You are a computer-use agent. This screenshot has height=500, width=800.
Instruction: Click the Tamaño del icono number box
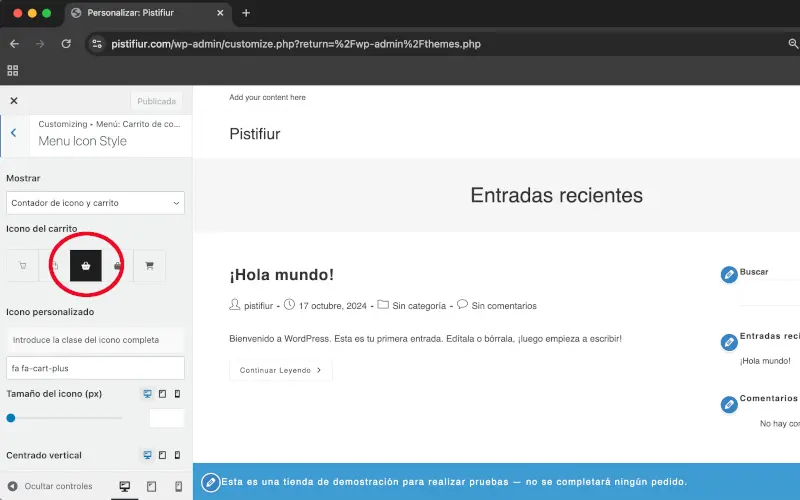click(167, 418)
